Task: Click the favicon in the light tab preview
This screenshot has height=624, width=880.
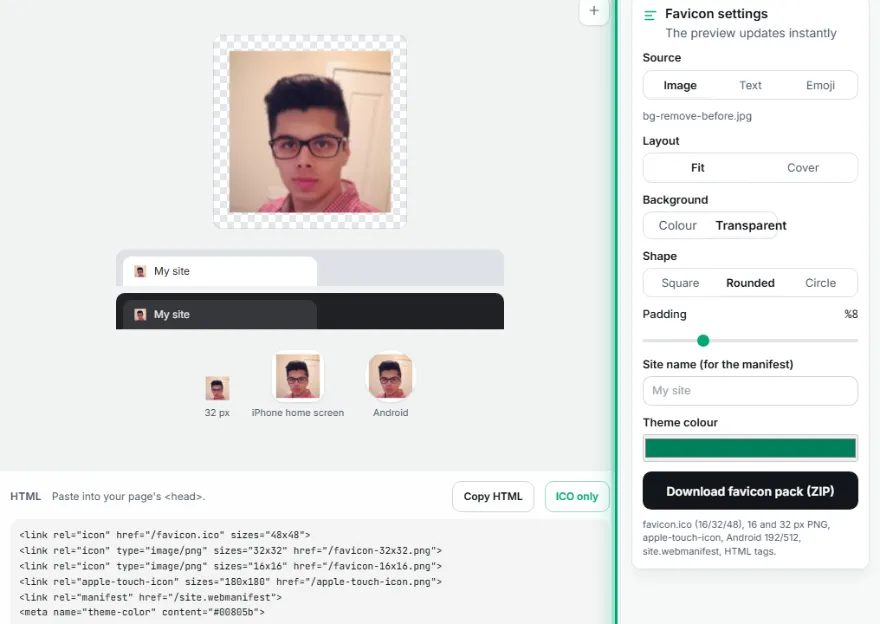Action: click(x=140, y=272)
